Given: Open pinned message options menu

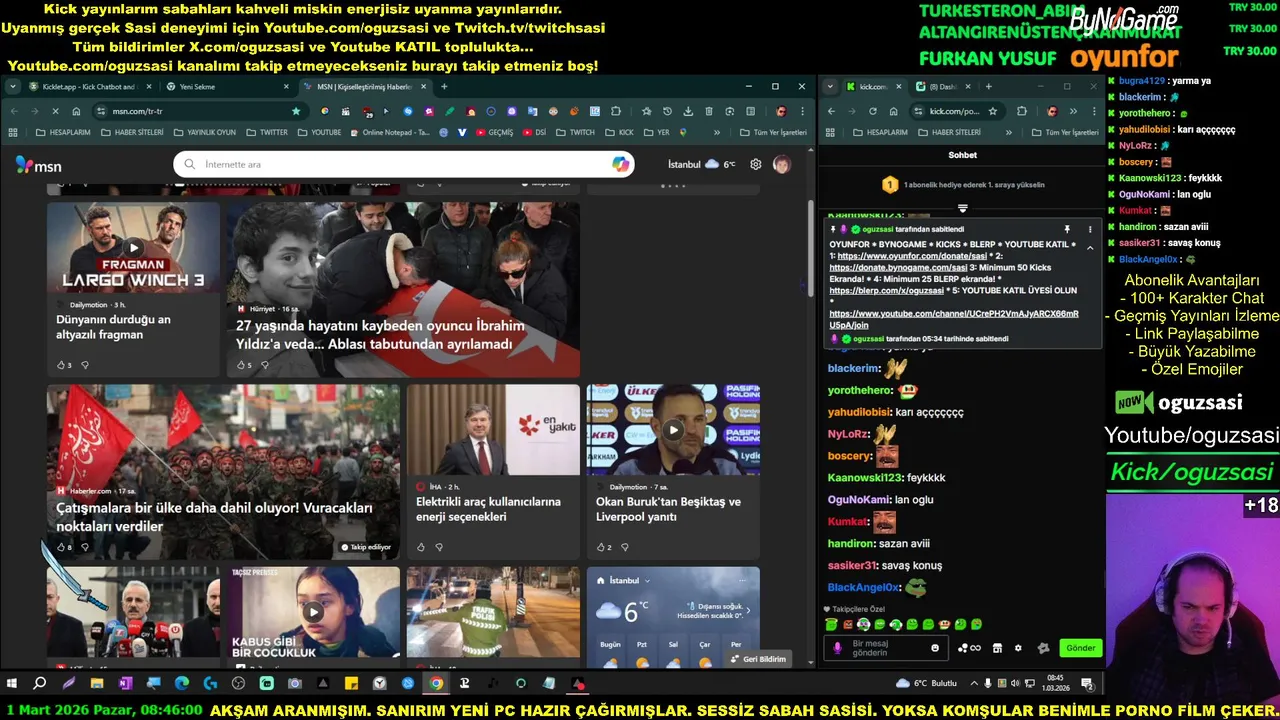Looking at the screenshot, I should (x=1090, y=229).
